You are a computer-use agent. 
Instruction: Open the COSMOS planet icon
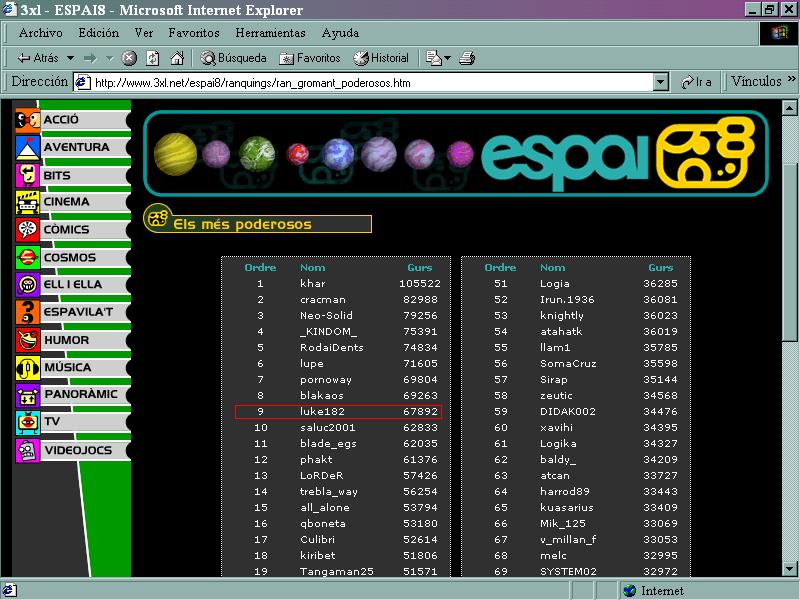pos(28,257)
